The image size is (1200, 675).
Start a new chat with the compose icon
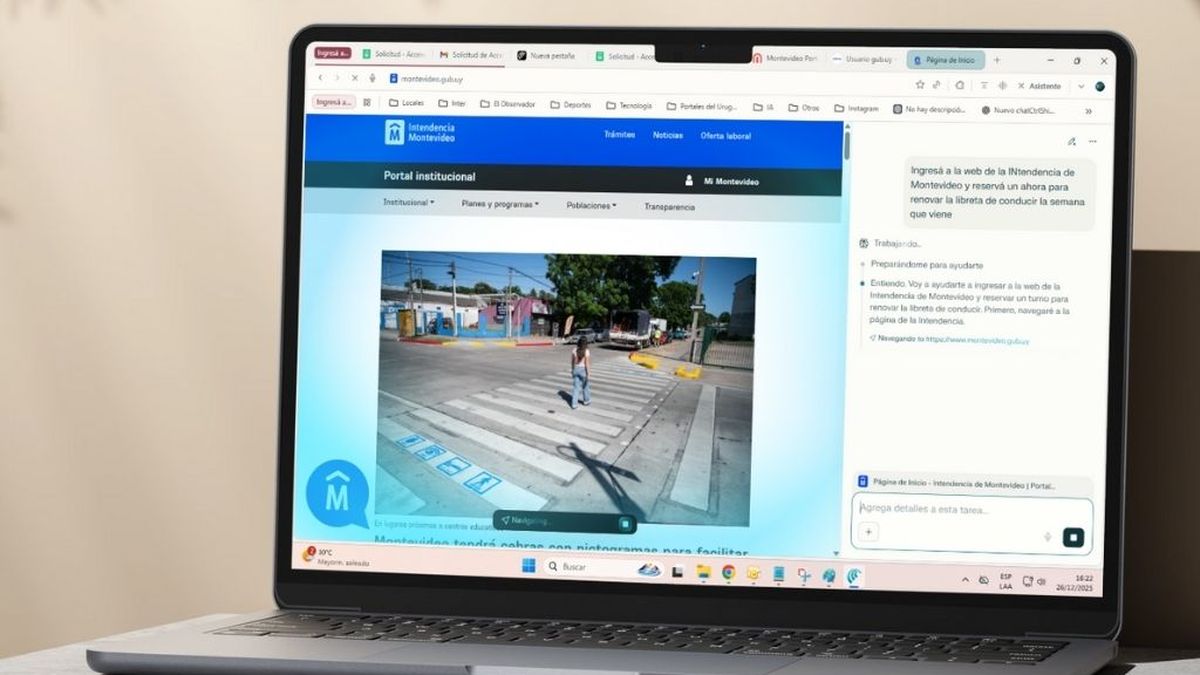click(x=1071, y=142)
